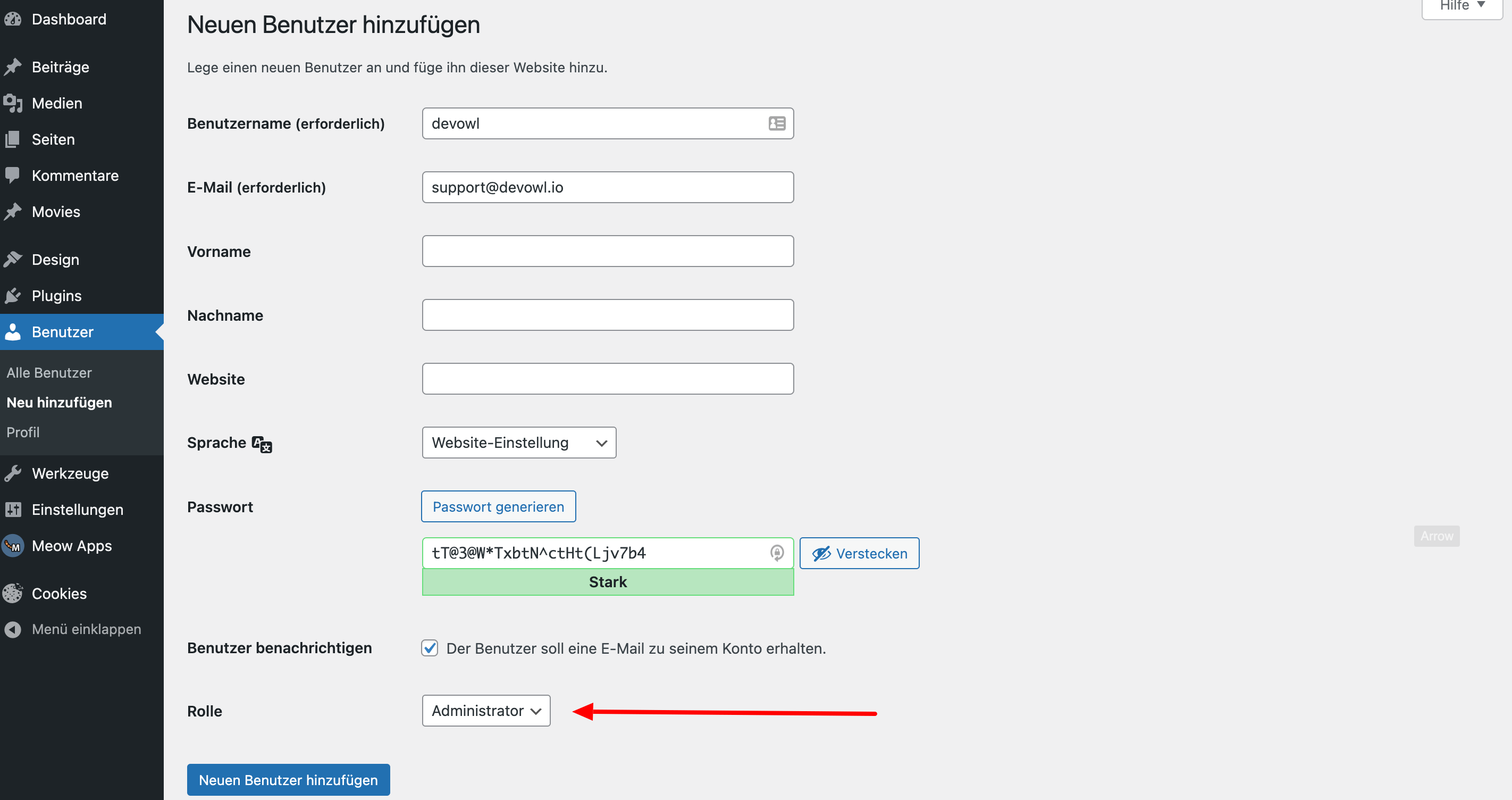The image size is (1512, 800).
Task: Click the Werkzeuge wrench icon
Action: (13, 473)
